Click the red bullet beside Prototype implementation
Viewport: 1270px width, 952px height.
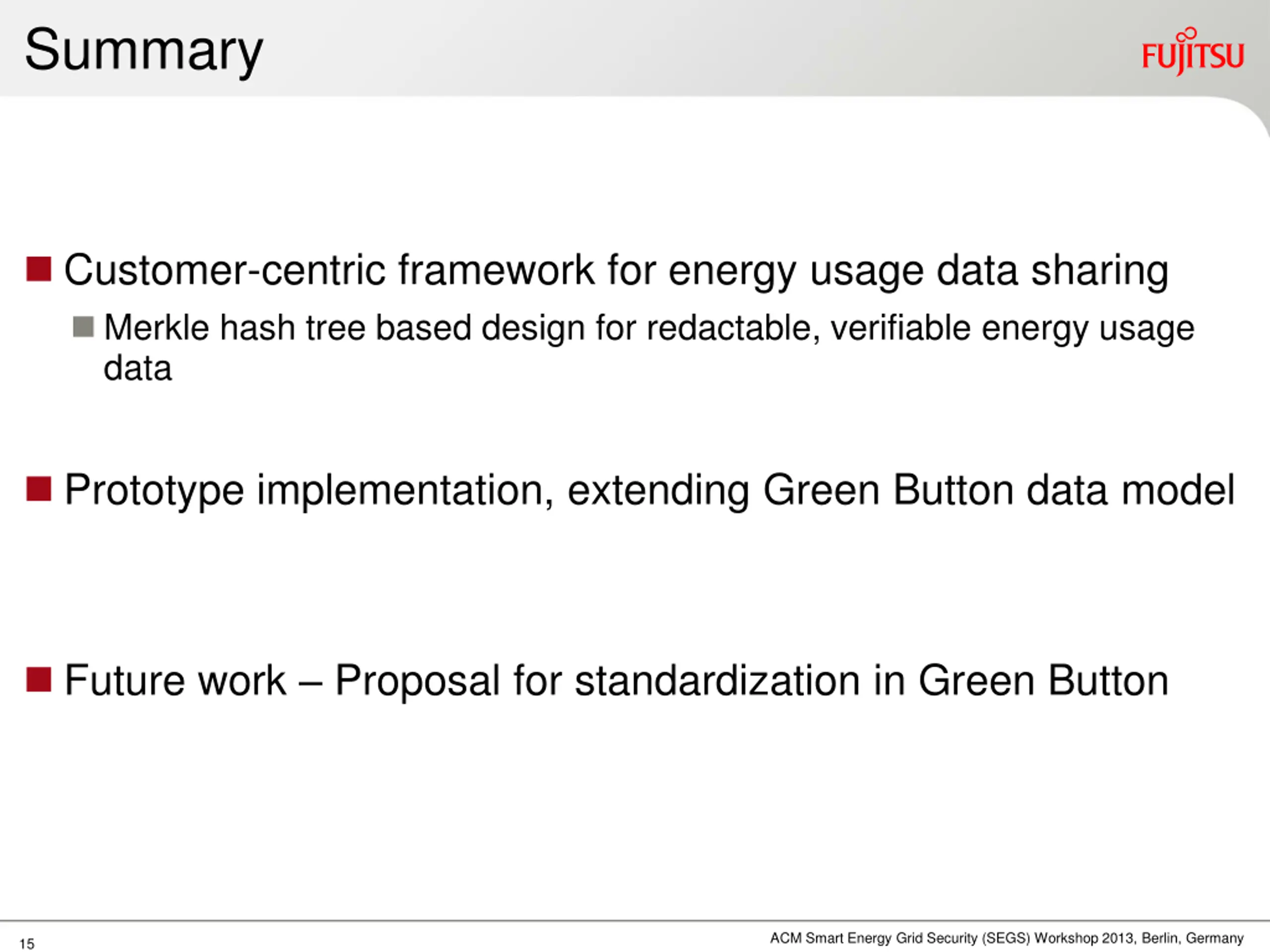39,489
